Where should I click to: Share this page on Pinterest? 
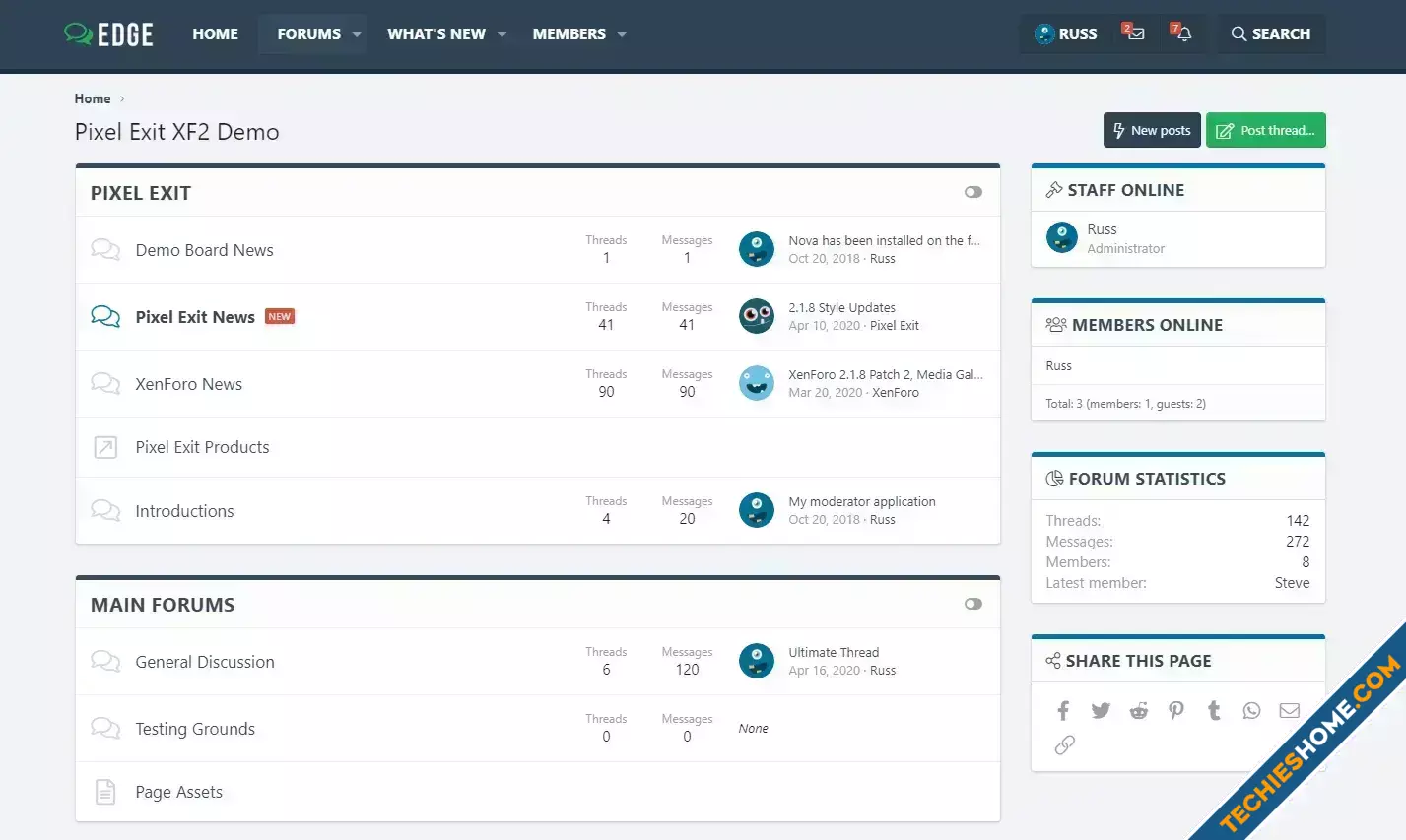(x=1176, y=710)
